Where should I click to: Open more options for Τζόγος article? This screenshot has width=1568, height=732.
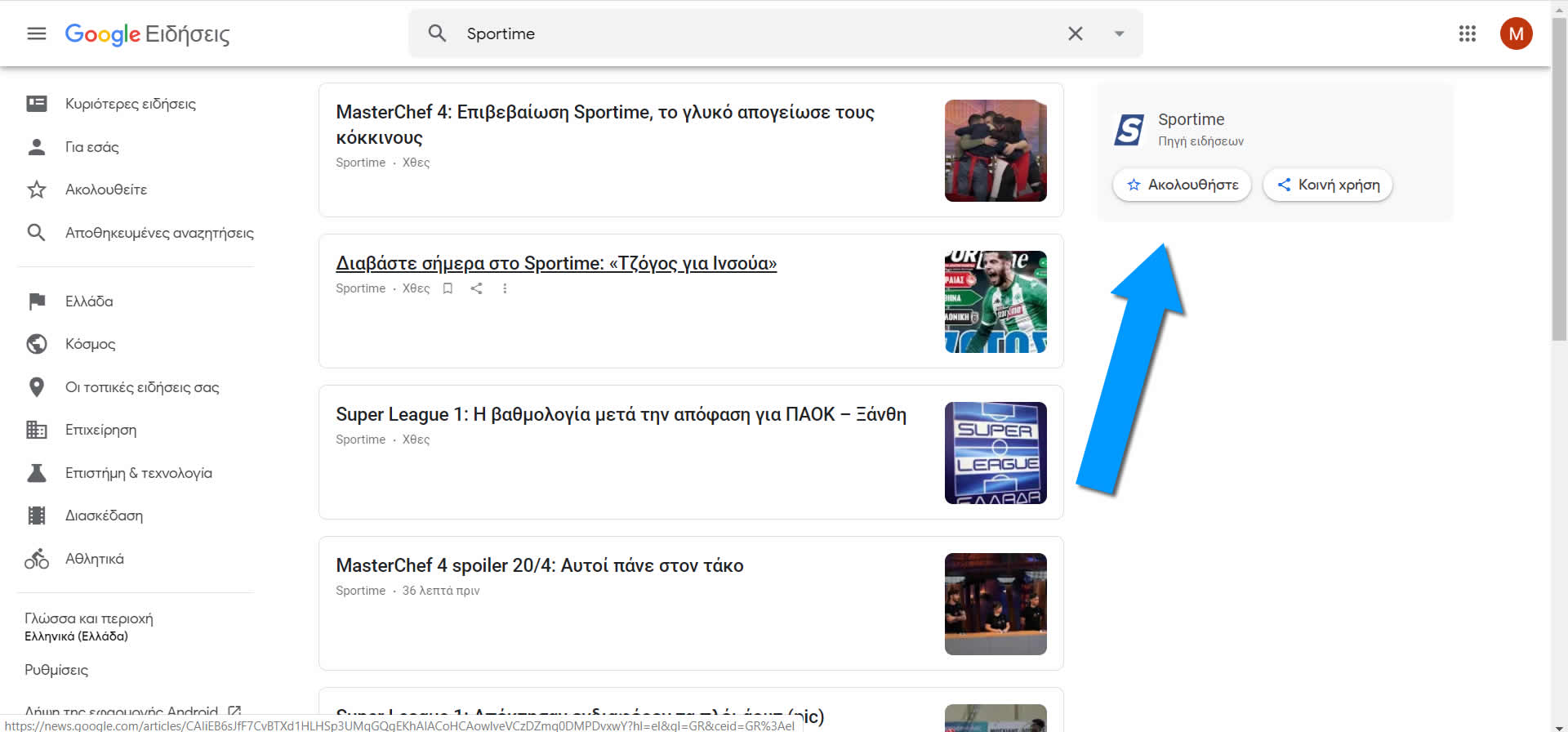tap(505, 288)
